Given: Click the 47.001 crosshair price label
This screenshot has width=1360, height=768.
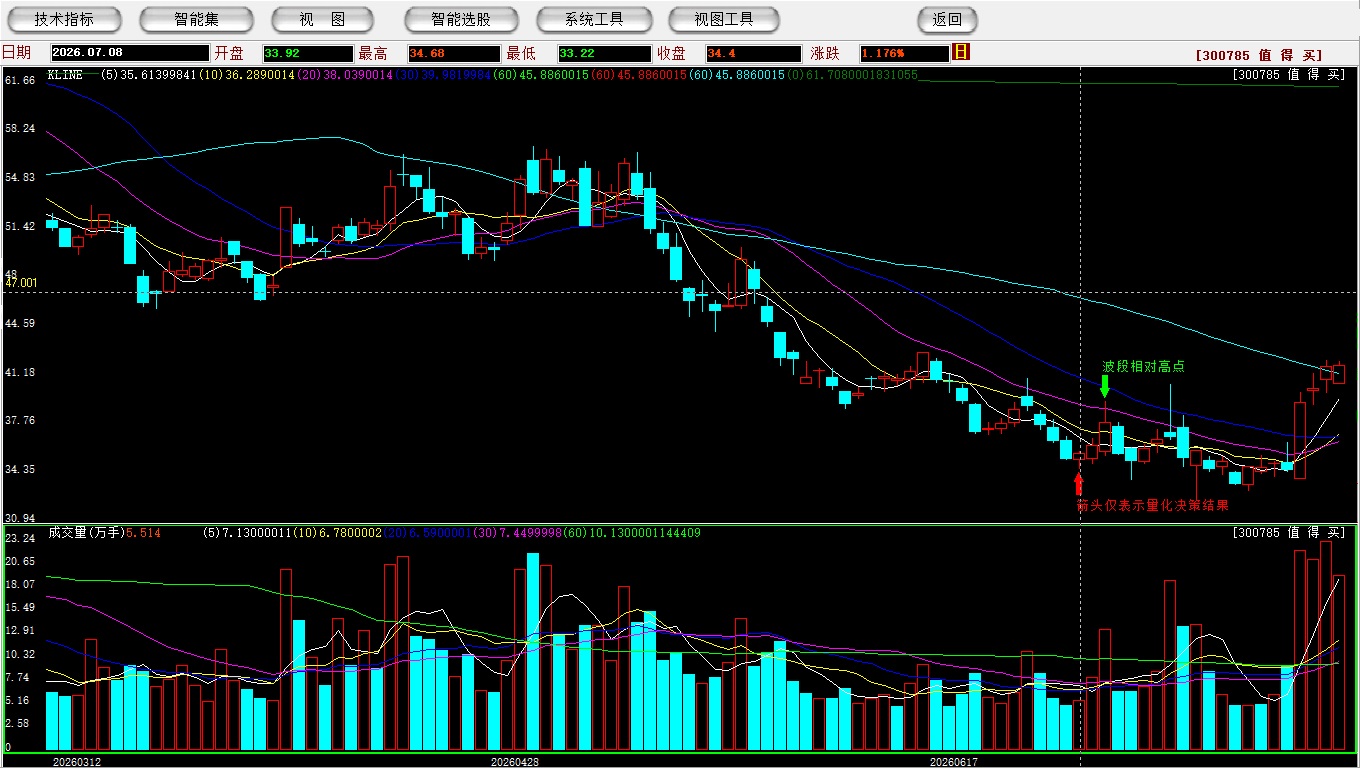Looking at the screenshot, I should coord(21,283).
